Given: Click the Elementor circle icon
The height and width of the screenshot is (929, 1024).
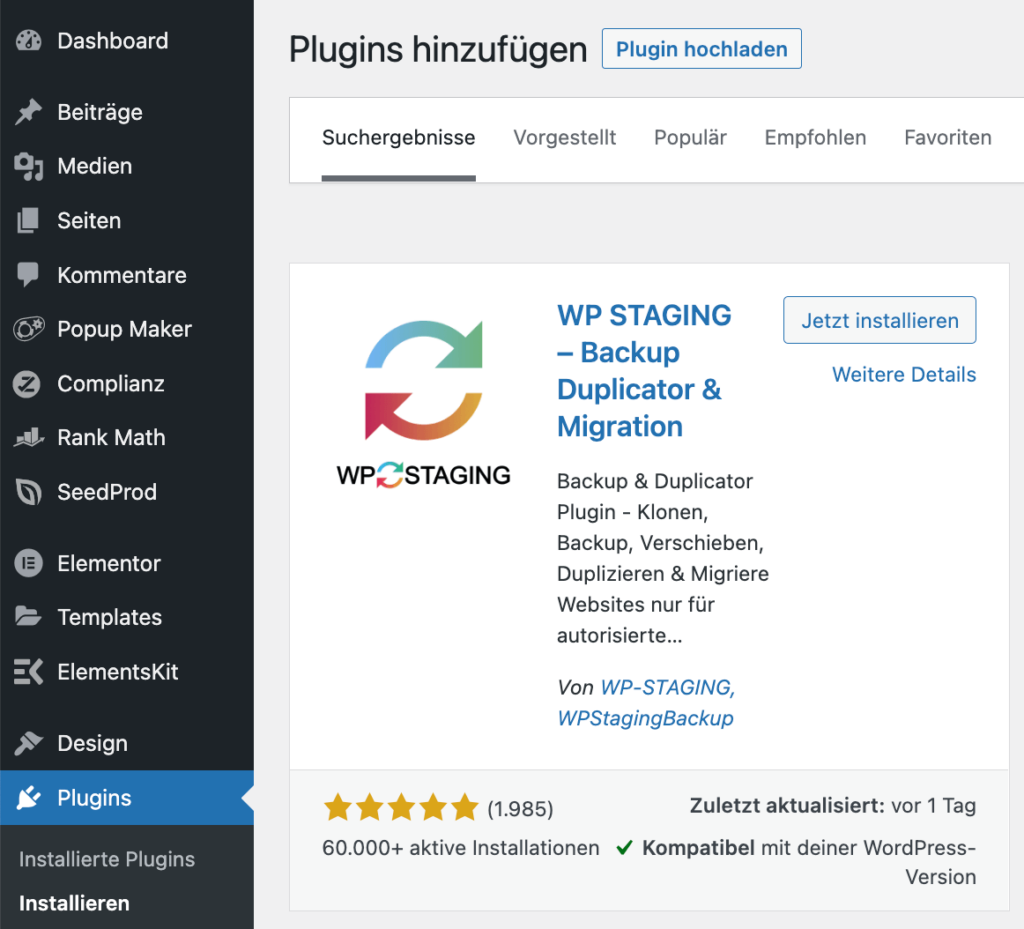Looking at the screenshot, I should point(28,563).
